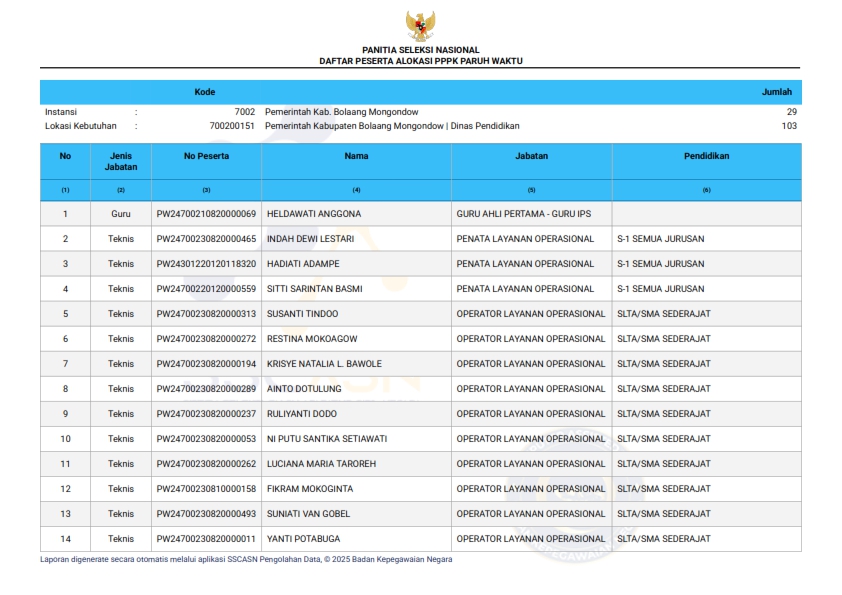
Task: Click the Pendidikan column header
Action: click(706, 156)
